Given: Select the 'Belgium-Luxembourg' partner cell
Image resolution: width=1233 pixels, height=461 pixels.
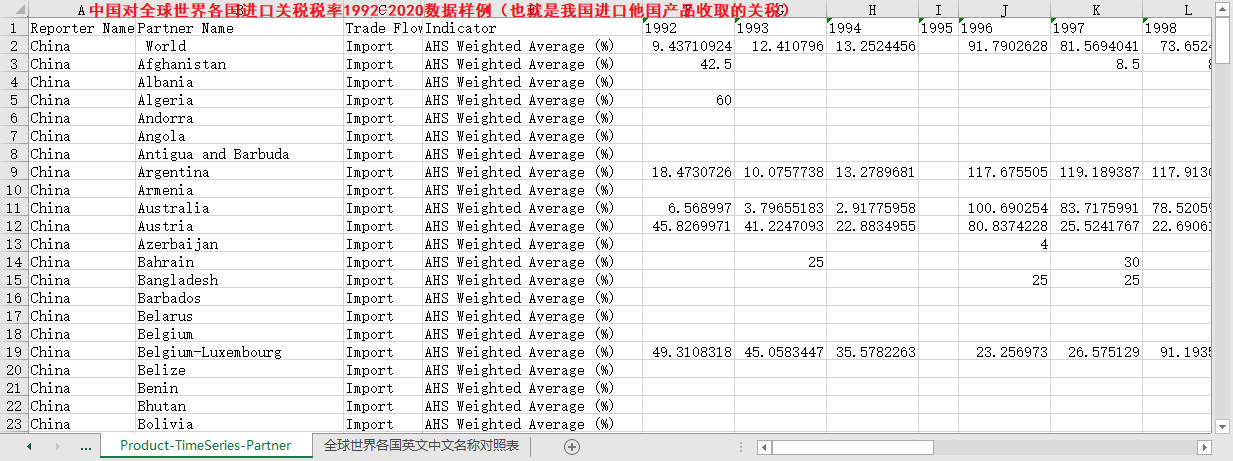Looking at the screenshot, I should tap(240, 352).
